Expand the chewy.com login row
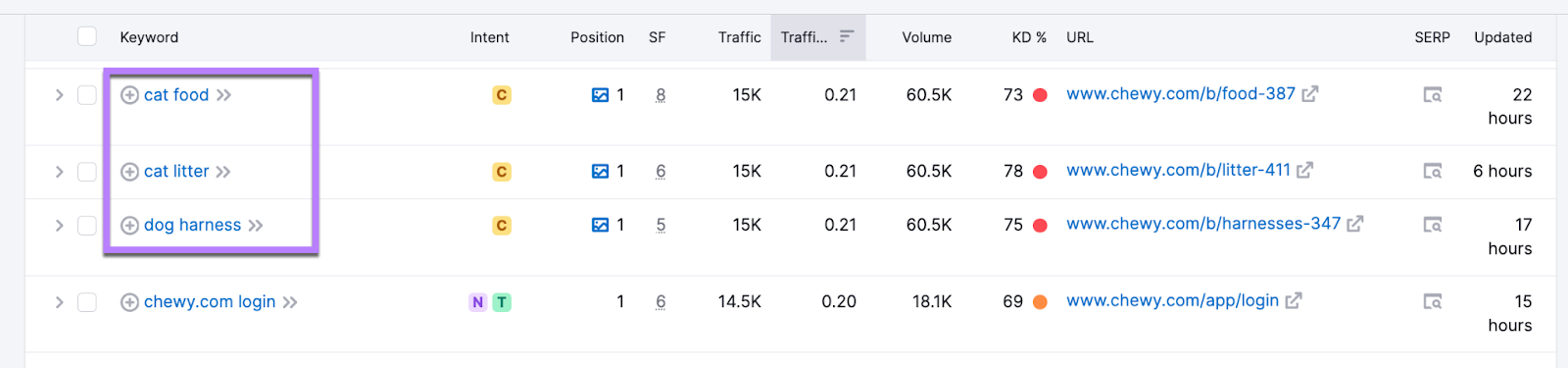This screenshot has height=368, width=1568. (x=59, y=302)
